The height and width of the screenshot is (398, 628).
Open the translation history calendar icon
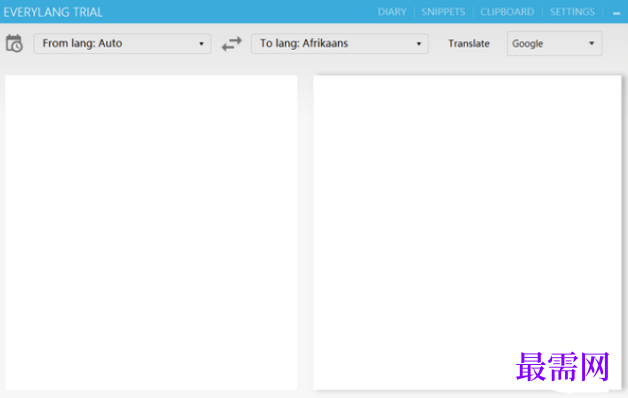[x=14, y=43]
